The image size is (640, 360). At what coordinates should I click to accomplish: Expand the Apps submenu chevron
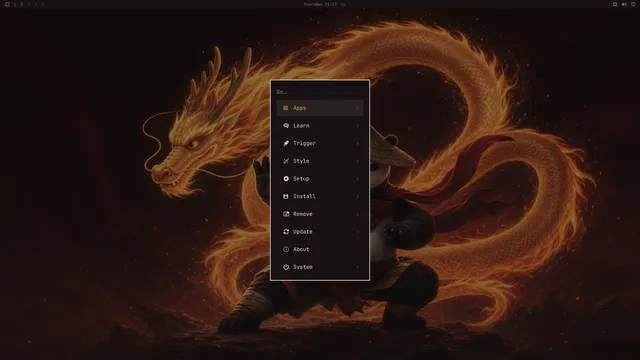click(358, 108)
